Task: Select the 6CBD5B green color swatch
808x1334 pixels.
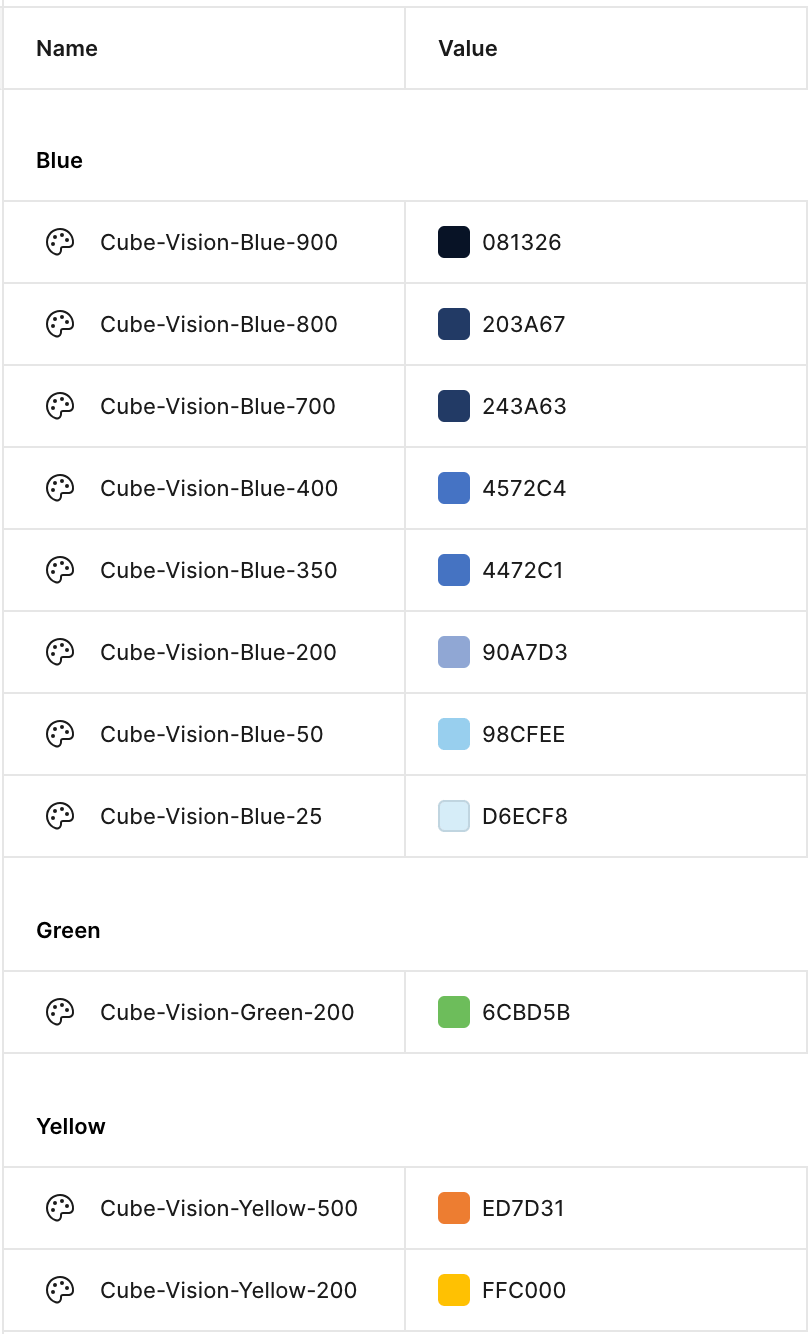Action: coord(454,1012)
